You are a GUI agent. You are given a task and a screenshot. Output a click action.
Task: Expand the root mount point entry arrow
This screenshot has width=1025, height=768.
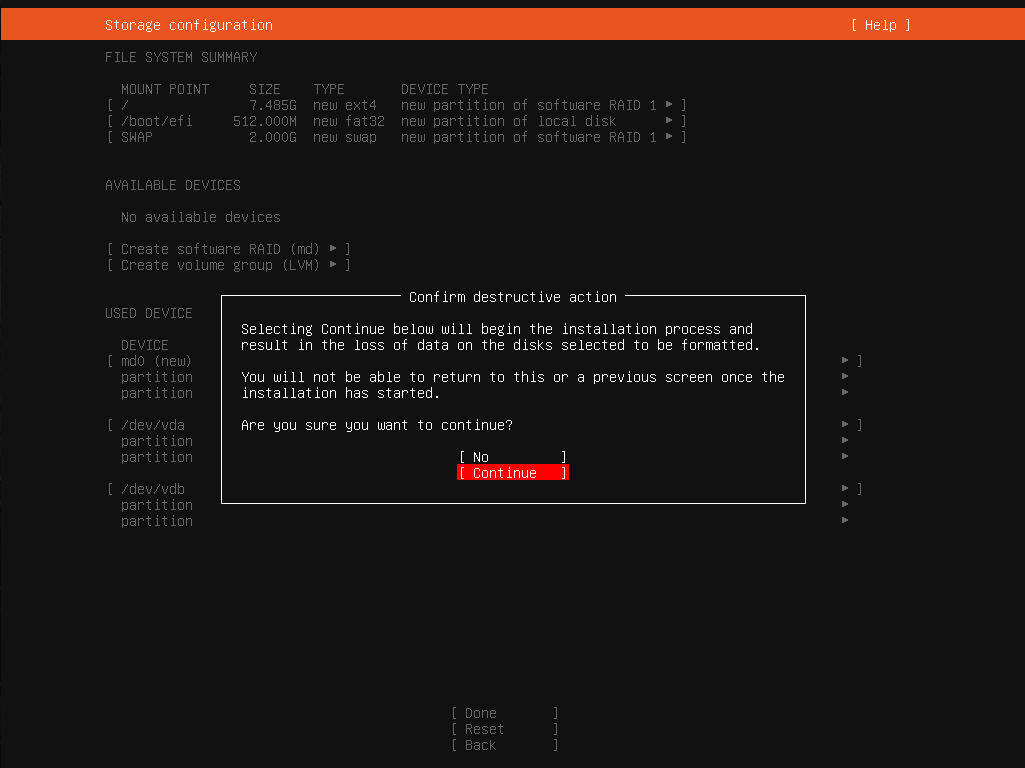tap(670, 105)
